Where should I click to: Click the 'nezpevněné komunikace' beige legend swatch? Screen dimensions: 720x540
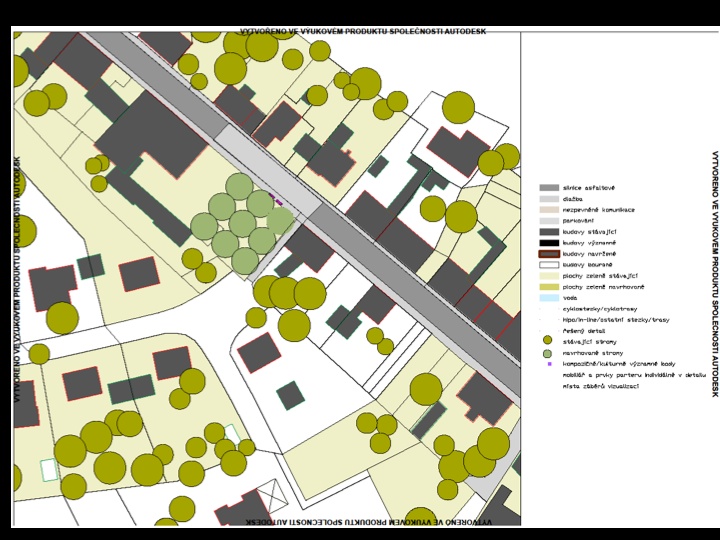[549, 210]
